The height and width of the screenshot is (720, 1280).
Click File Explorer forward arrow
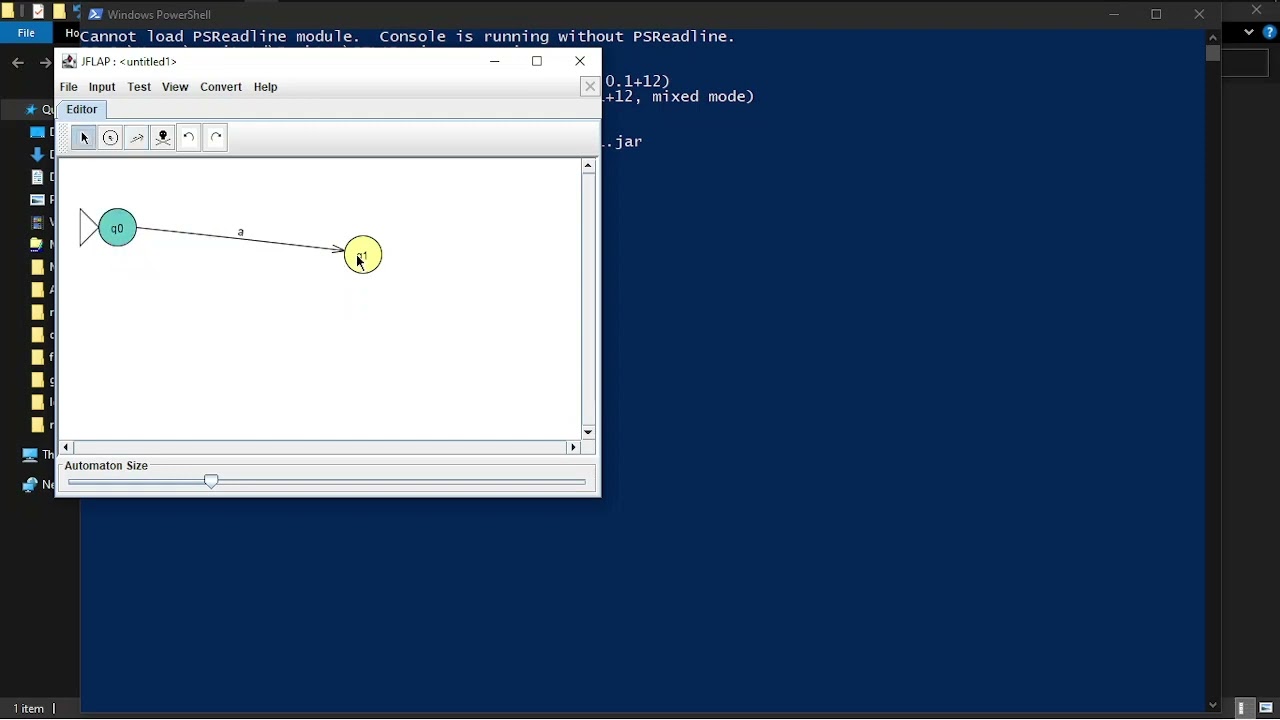tap(45, 63)
